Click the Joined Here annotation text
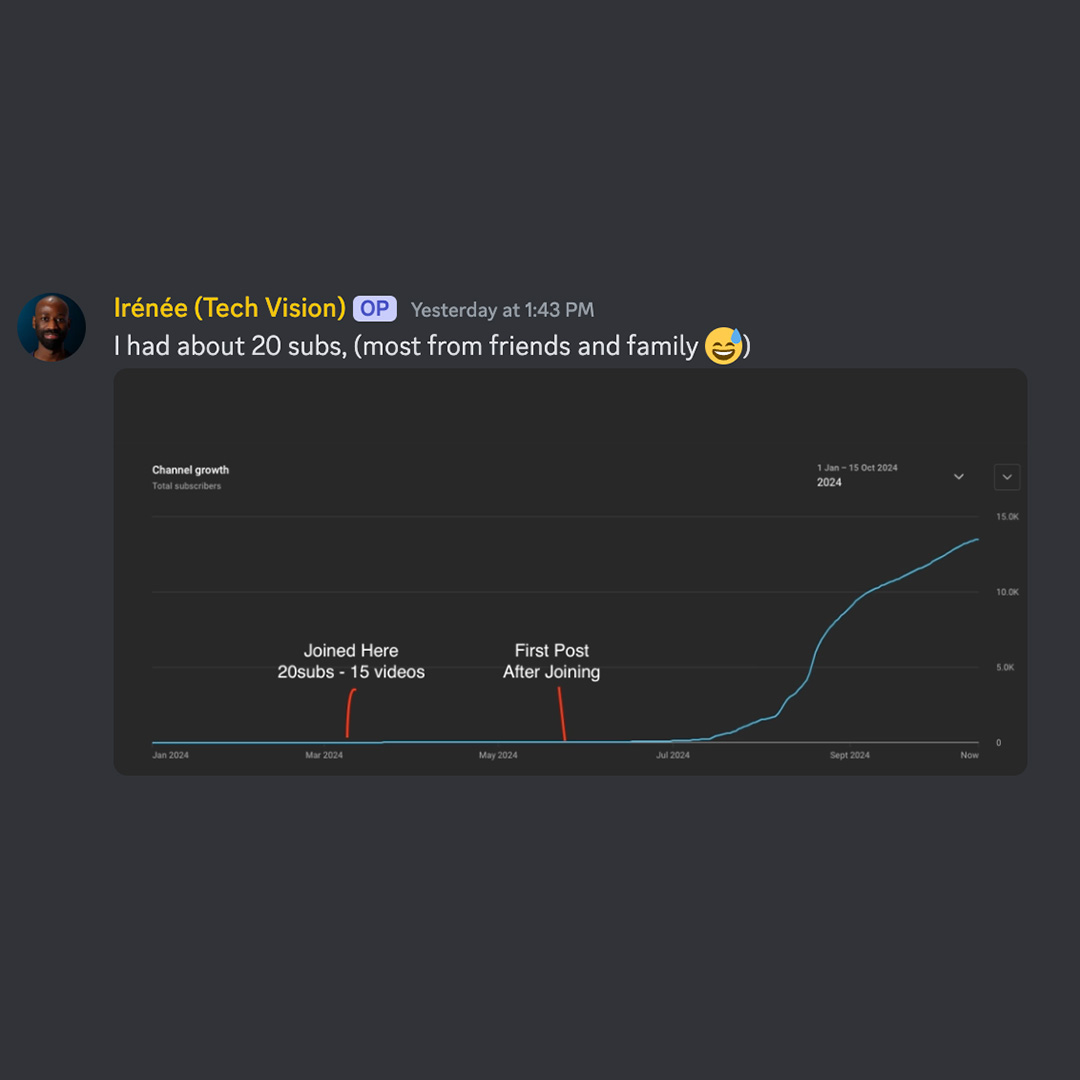The image size is (1080, 1080). coord(351,650)
